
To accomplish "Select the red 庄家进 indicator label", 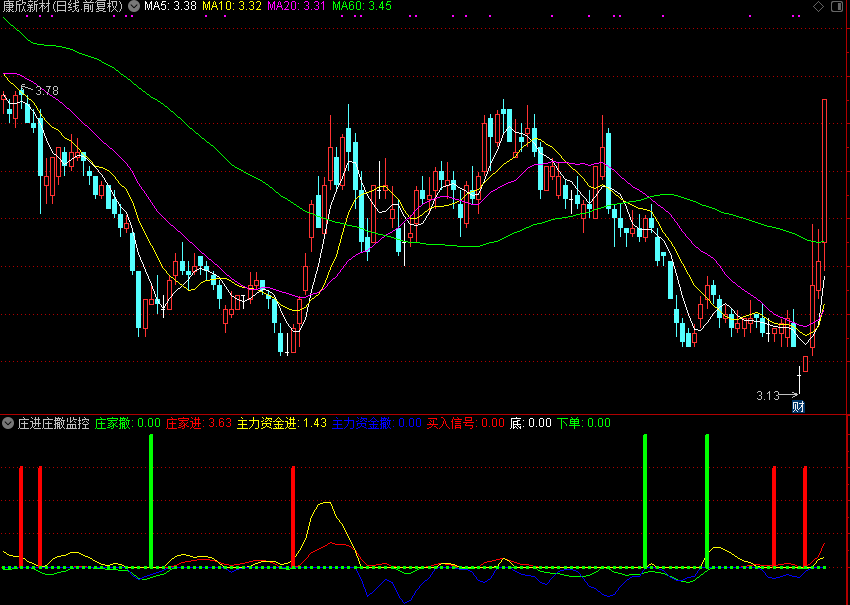I will (198, 423).
